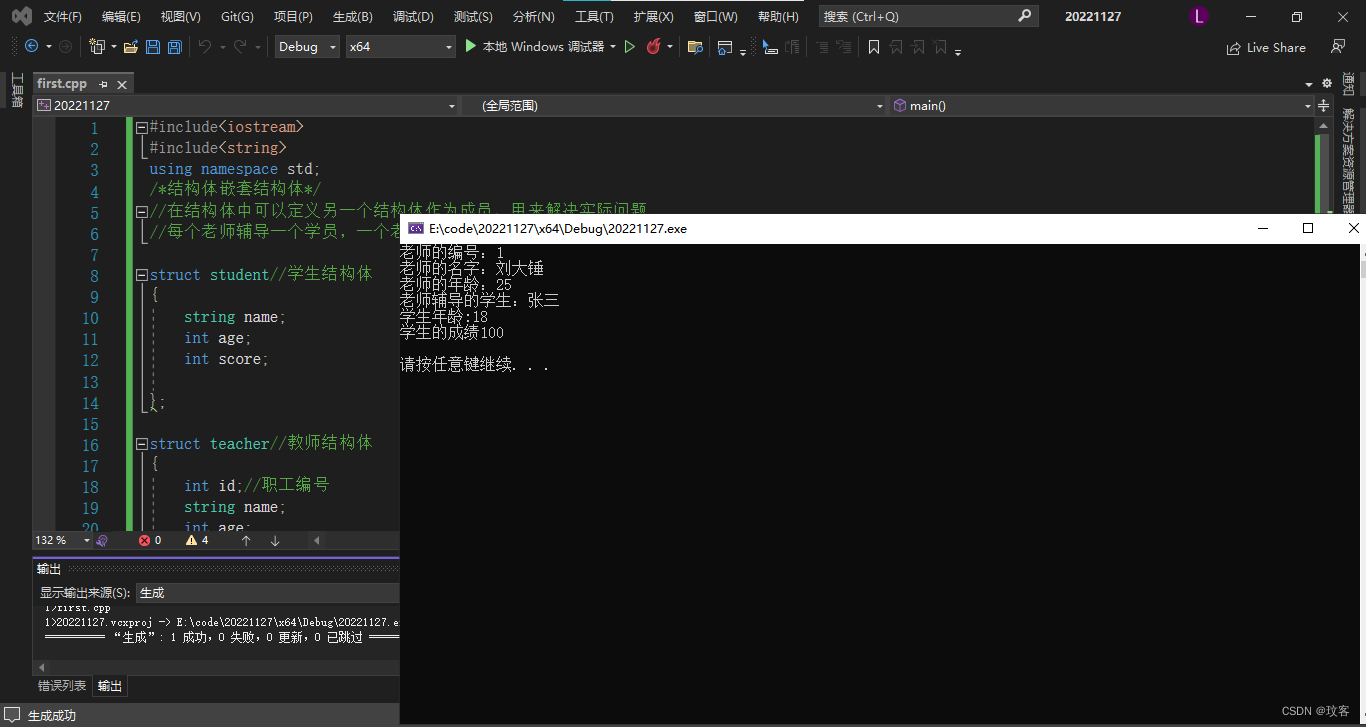Close the first.cpp tab

tap(122, 84)
